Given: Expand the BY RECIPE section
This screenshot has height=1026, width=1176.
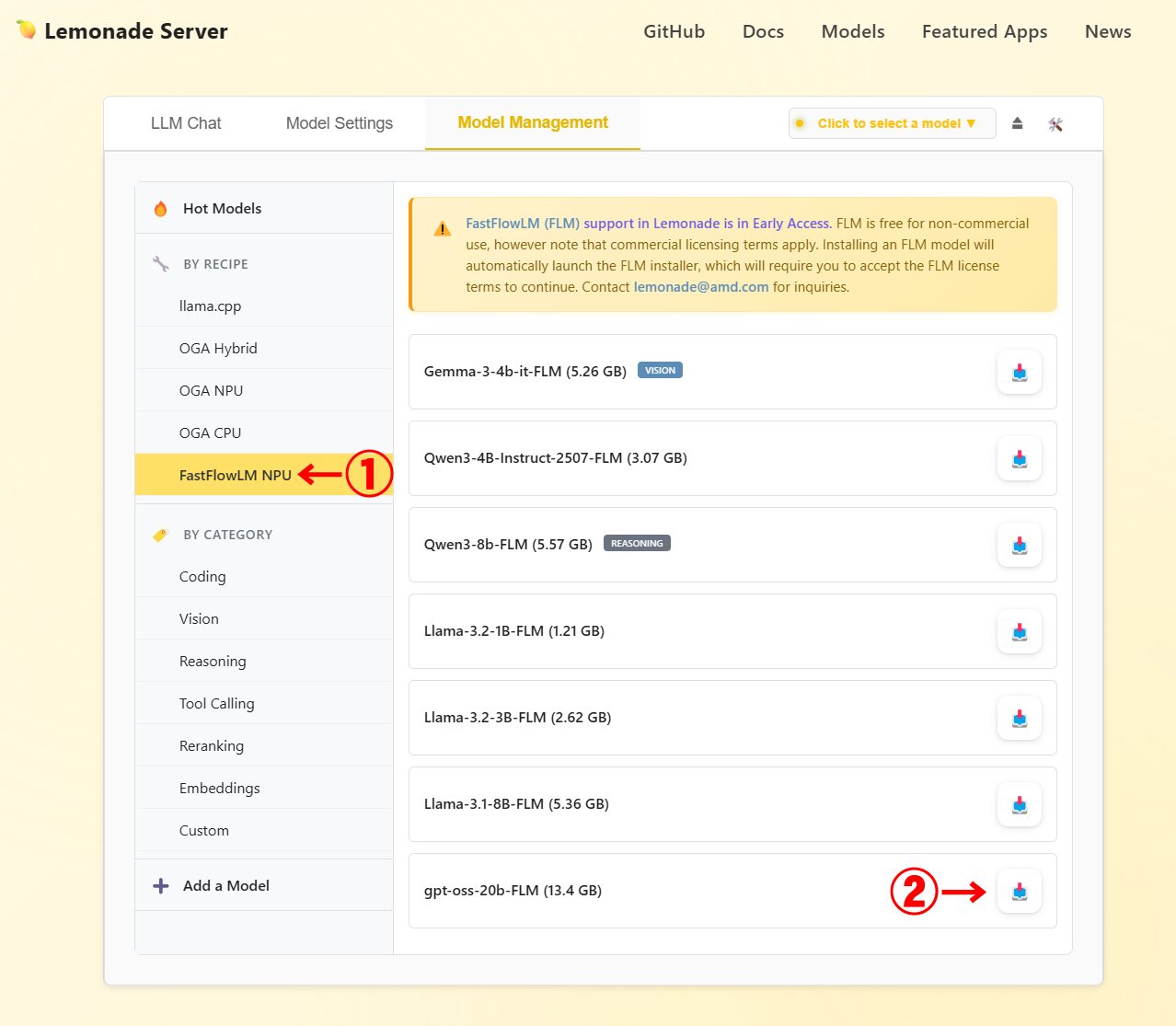Looking at the screenshot, I should [x=214, y=264].
